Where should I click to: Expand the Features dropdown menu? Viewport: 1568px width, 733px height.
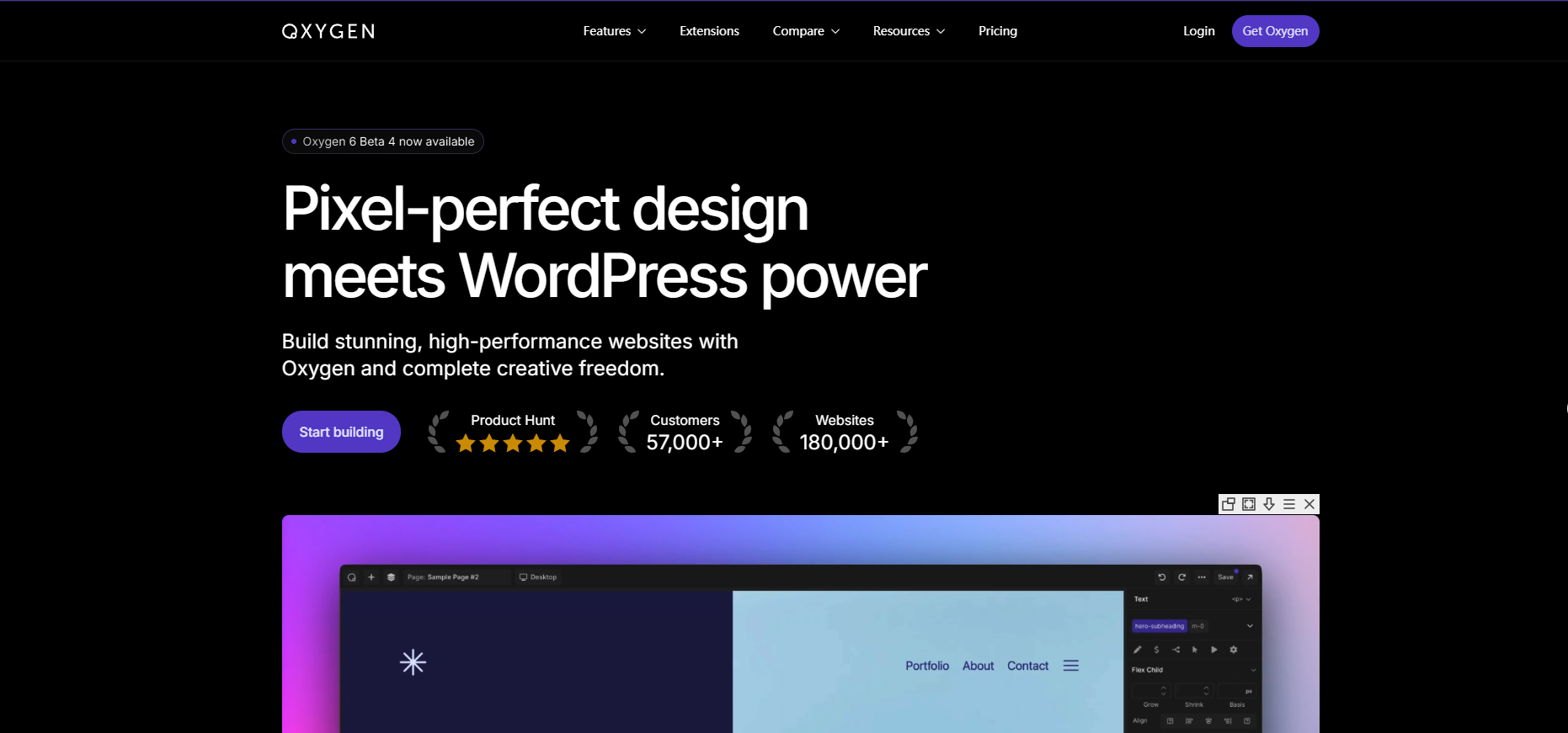click(x=614, y=31)
